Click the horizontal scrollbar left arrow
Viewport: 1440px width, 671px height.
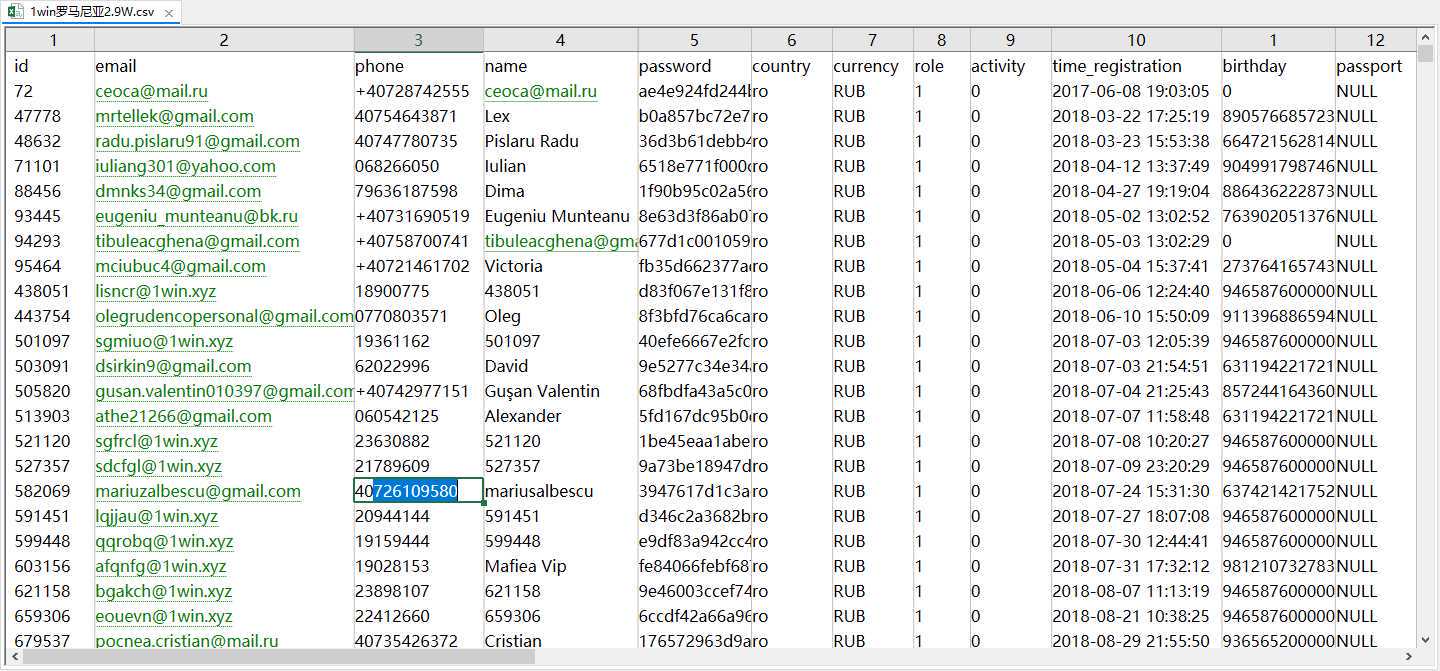(x=14, y=657)
